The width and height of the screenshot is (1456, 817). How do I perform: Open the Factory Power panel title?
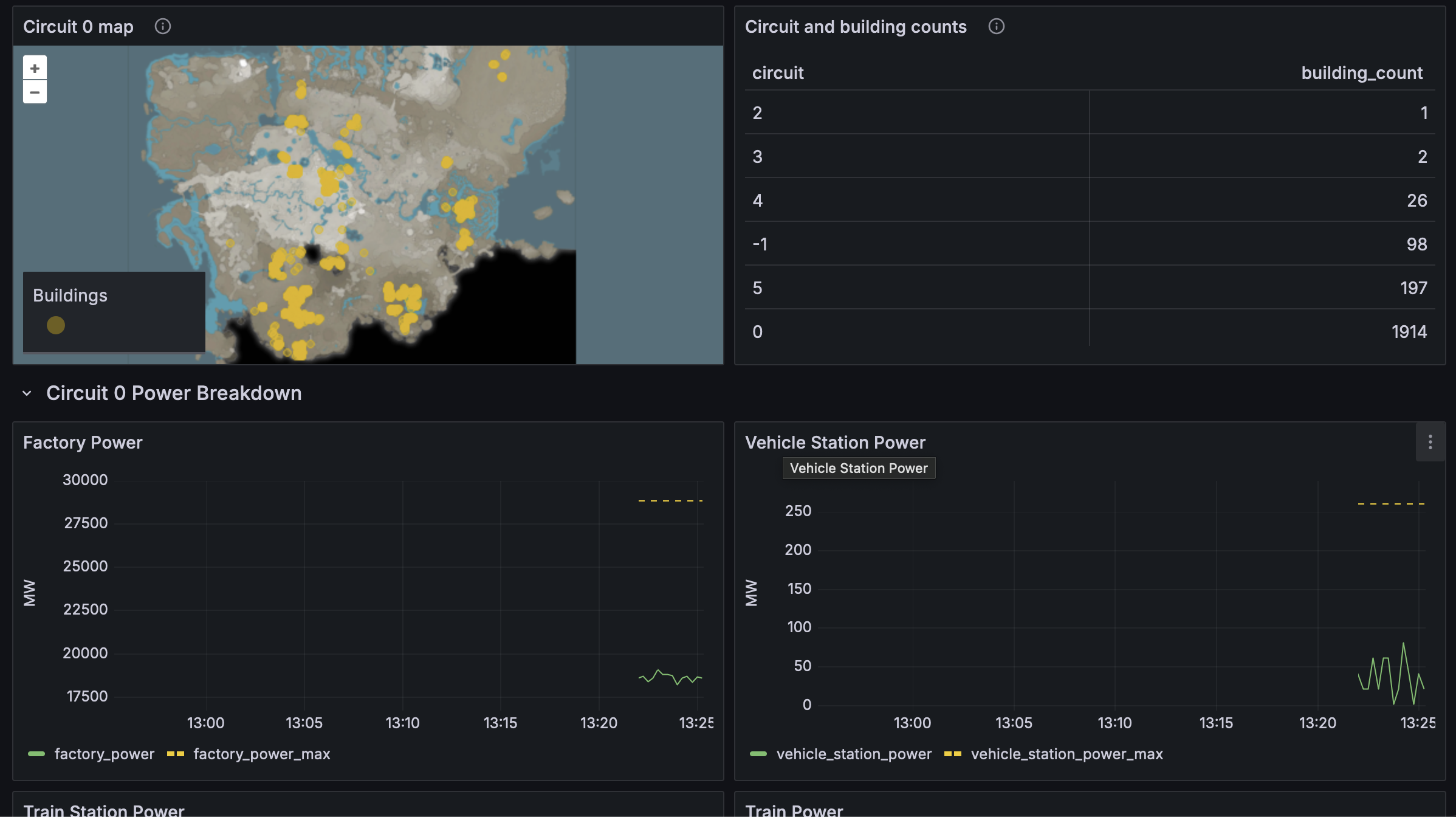tap(83, 443)
